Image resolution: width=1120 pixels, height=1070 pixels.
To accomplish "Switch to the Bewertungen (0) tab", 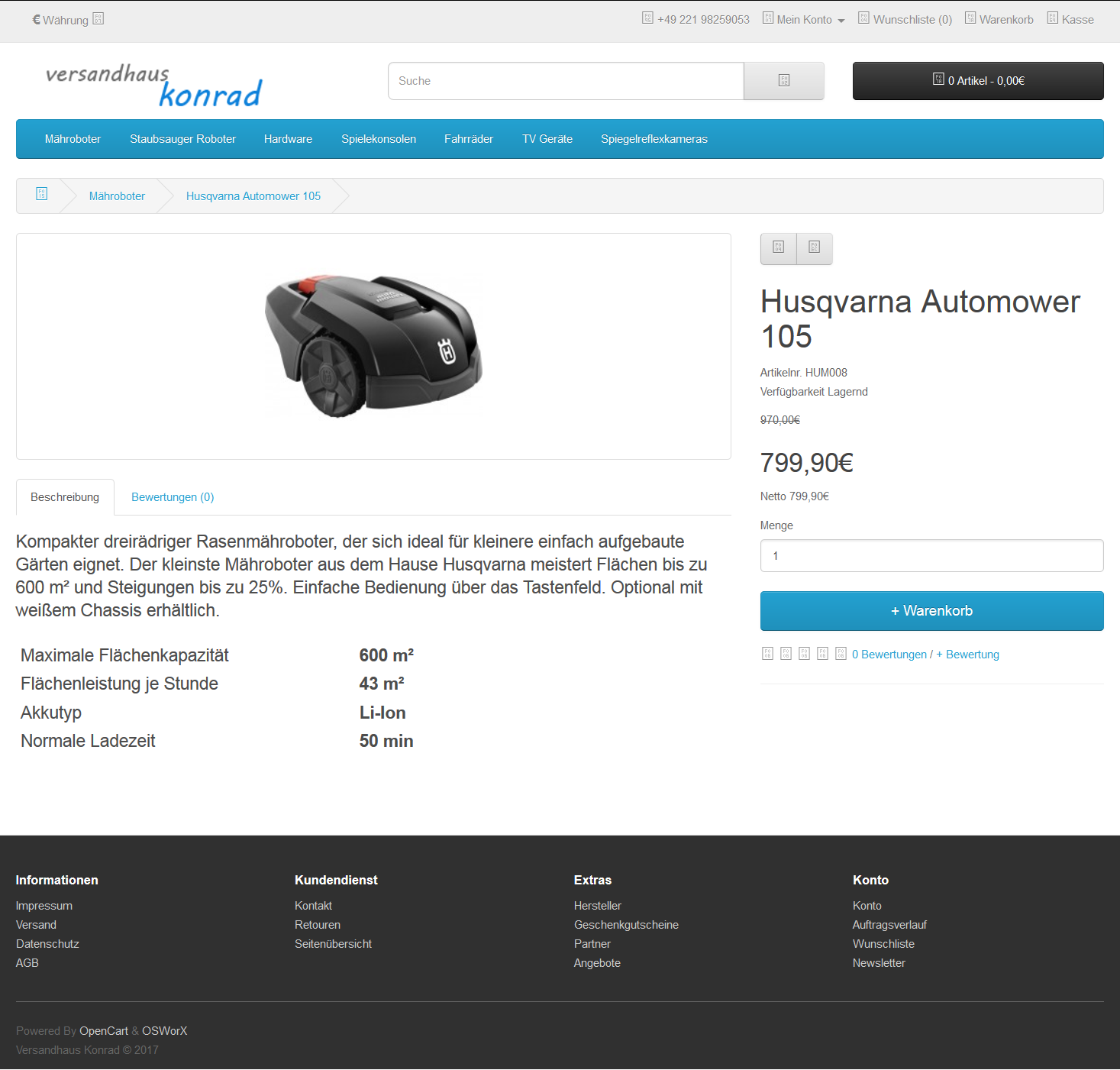I will tap(173, 497).
